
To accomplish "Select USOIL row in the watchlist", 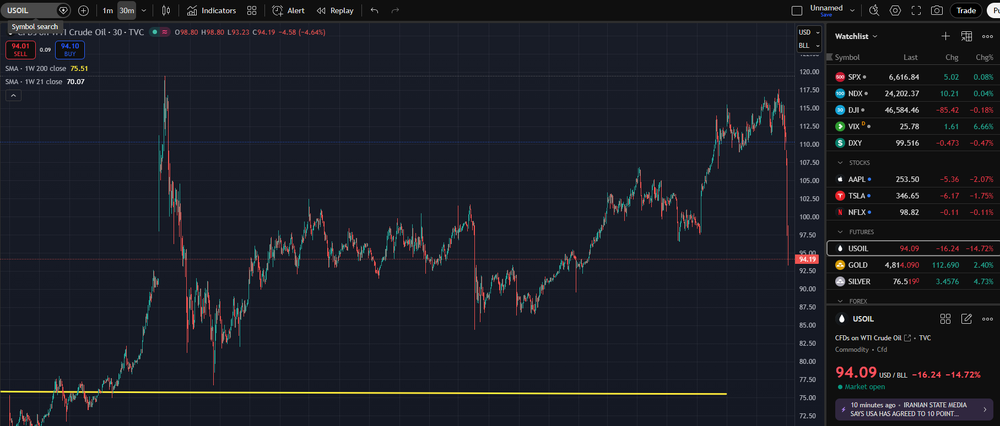I will (x=913, y=248).
